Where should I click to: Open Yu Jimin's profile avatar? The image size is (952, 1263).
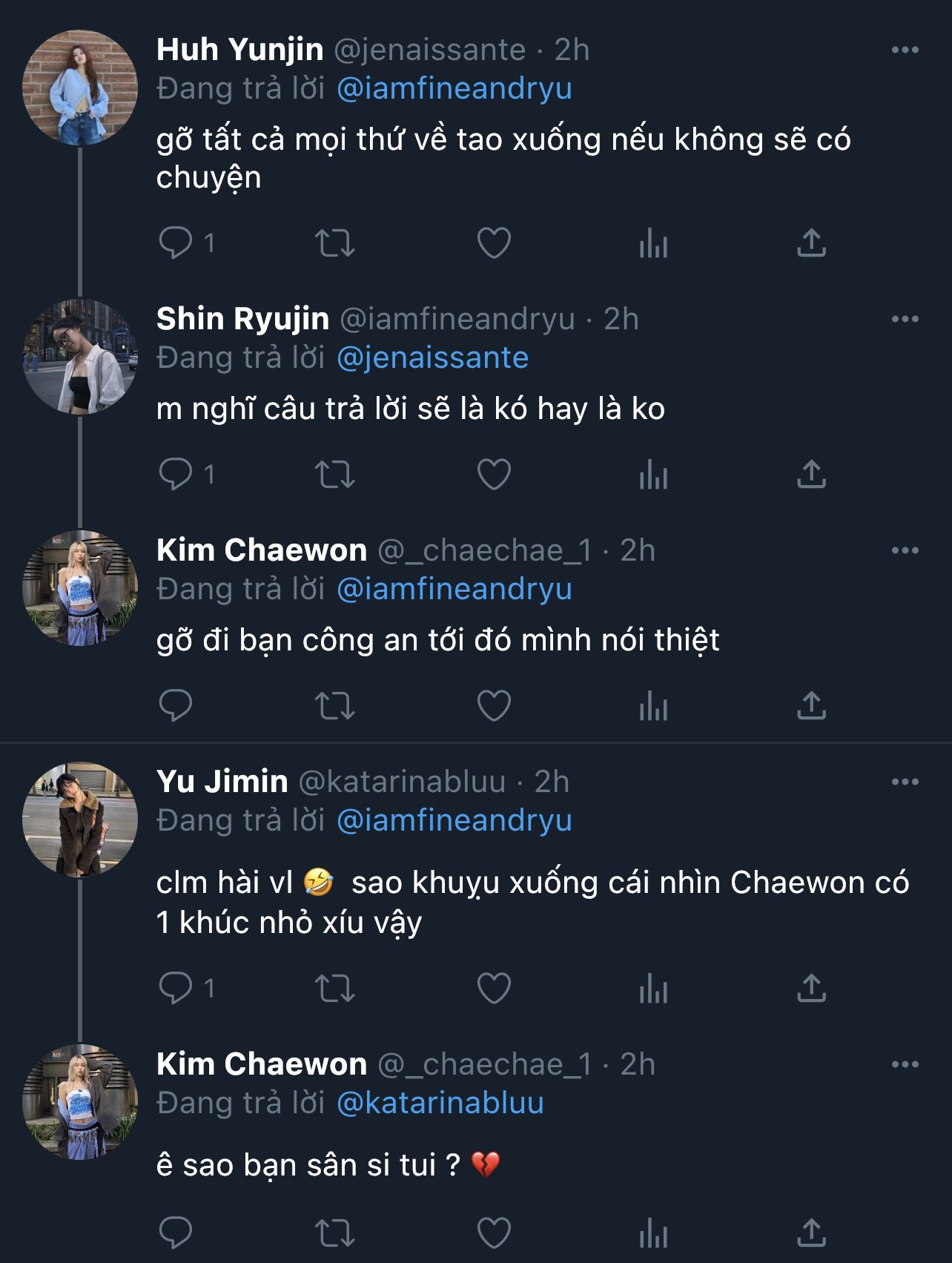click(x=80, y=820)
